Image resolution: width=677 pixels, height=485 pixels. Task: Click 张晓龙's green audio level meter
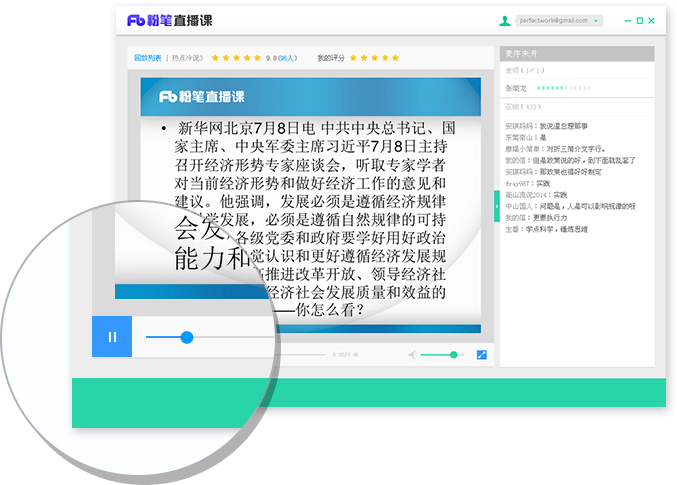[x=563, y=88]
